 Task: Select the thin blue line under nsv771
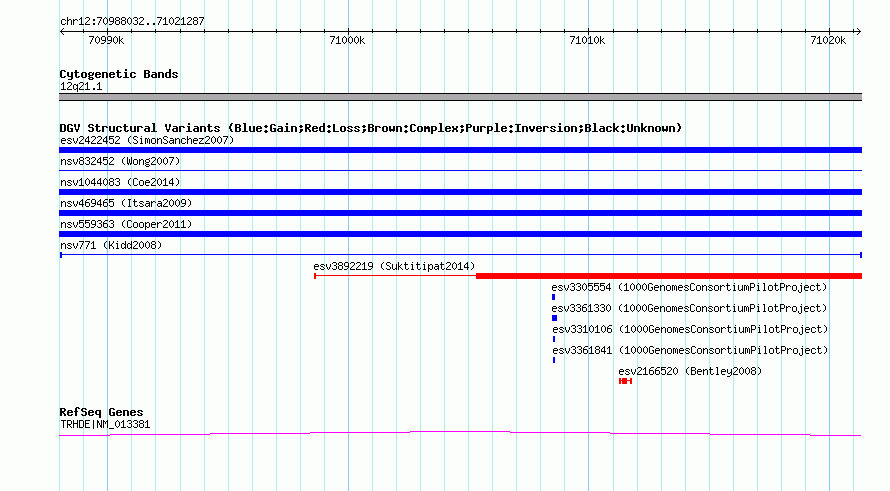pyautogui.click(x=460, y=255)
